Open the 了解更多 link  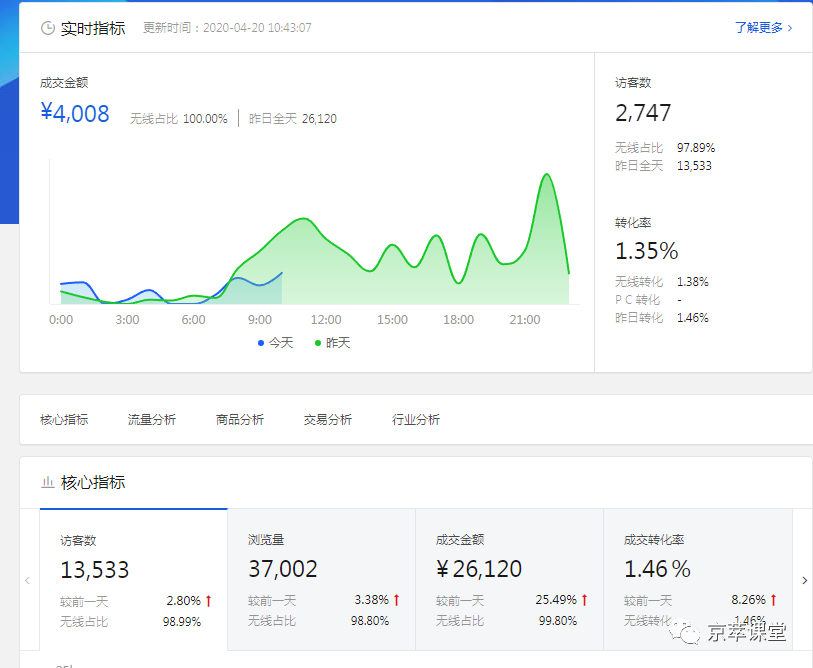[758, 28]
